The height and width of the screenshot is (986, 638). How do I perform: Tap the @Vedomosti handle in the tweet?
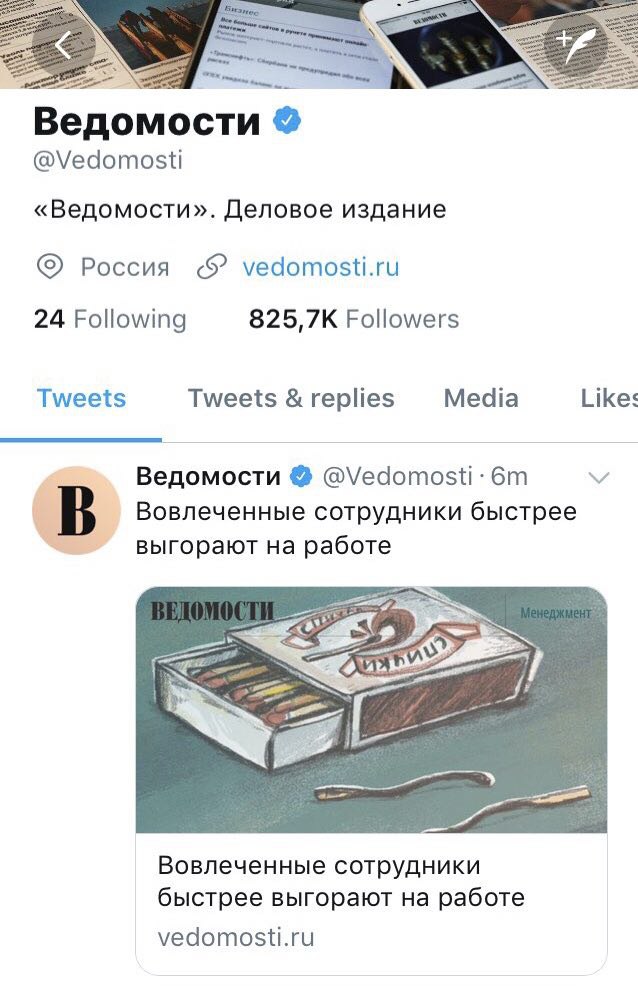pos(397,476)
